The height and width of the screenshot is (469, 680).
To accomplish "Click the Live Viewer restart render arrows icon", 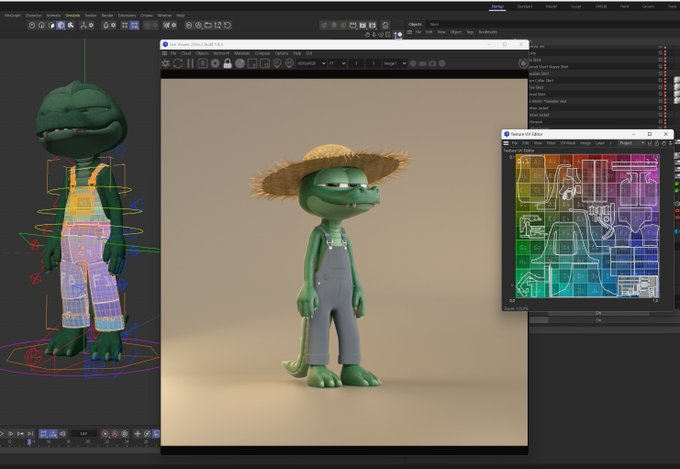I will [178, 63].
